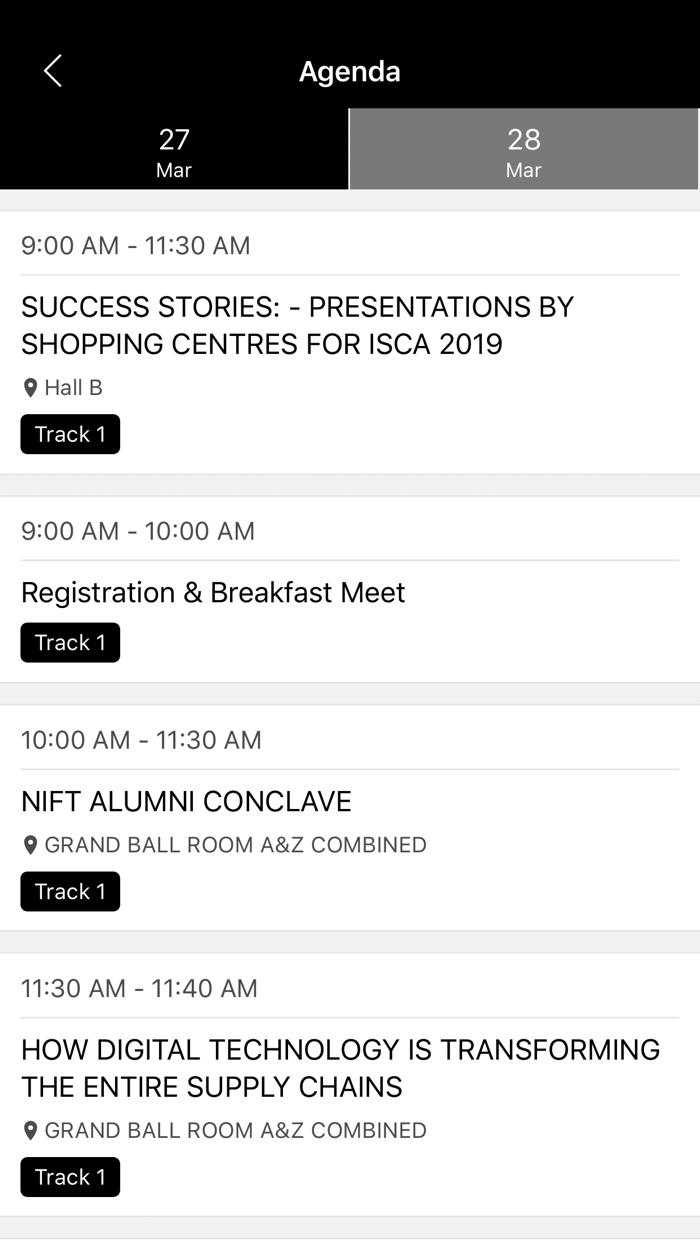Tap the 9:00 AM - 11:30 AM time slot

136,246
